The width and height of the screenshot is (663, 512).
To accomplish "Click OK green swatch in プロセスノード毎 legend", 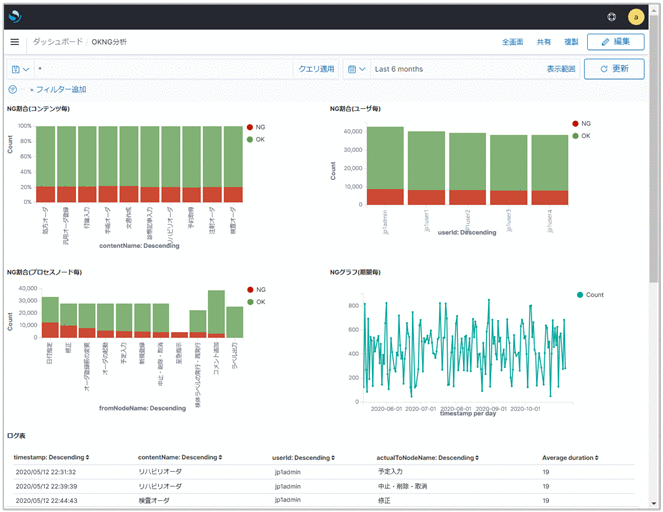I will click(x=251, y=300).
